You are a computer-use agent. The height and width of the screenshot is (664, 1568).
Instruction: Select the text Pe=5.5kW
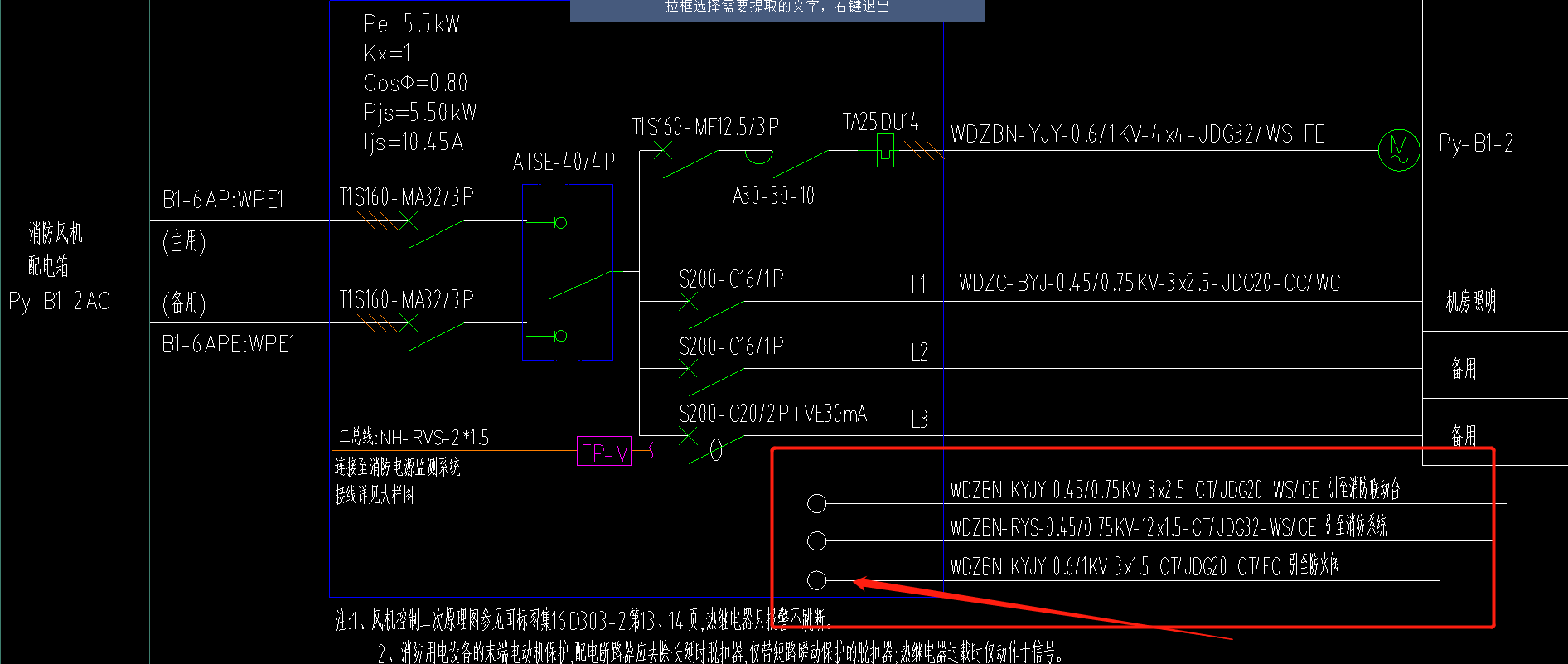point(411,23)
